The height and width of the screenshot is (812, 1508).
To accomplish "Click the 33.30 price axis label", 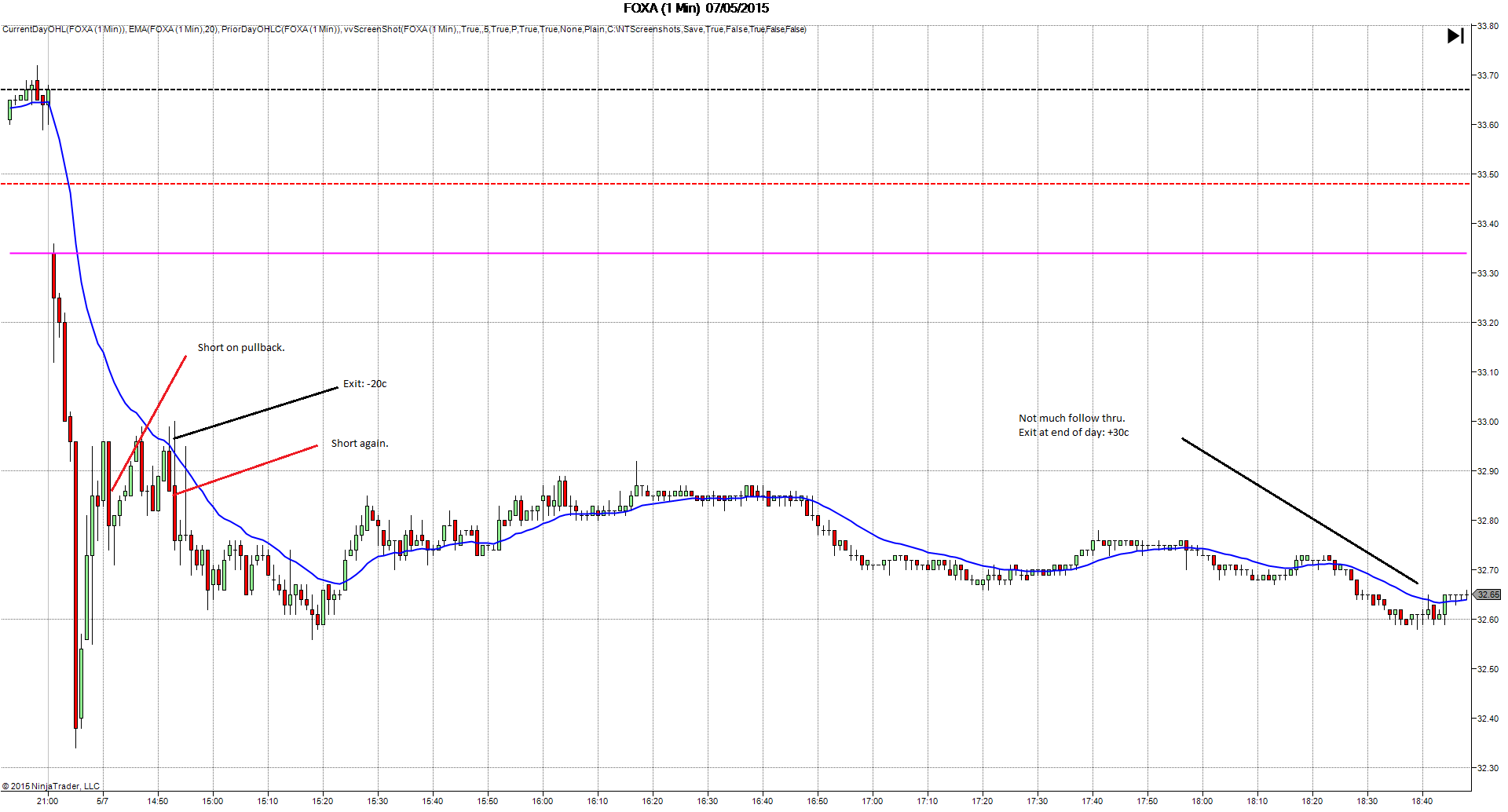I will 1488,273.
